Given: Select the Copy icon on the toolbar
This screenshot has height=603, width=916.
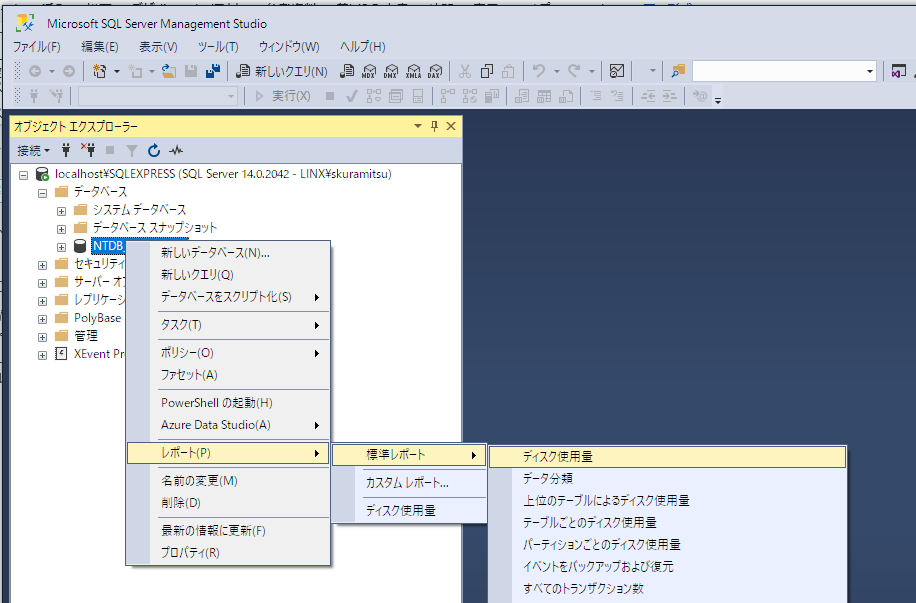Looking at the screenshot, I should 486,70.
